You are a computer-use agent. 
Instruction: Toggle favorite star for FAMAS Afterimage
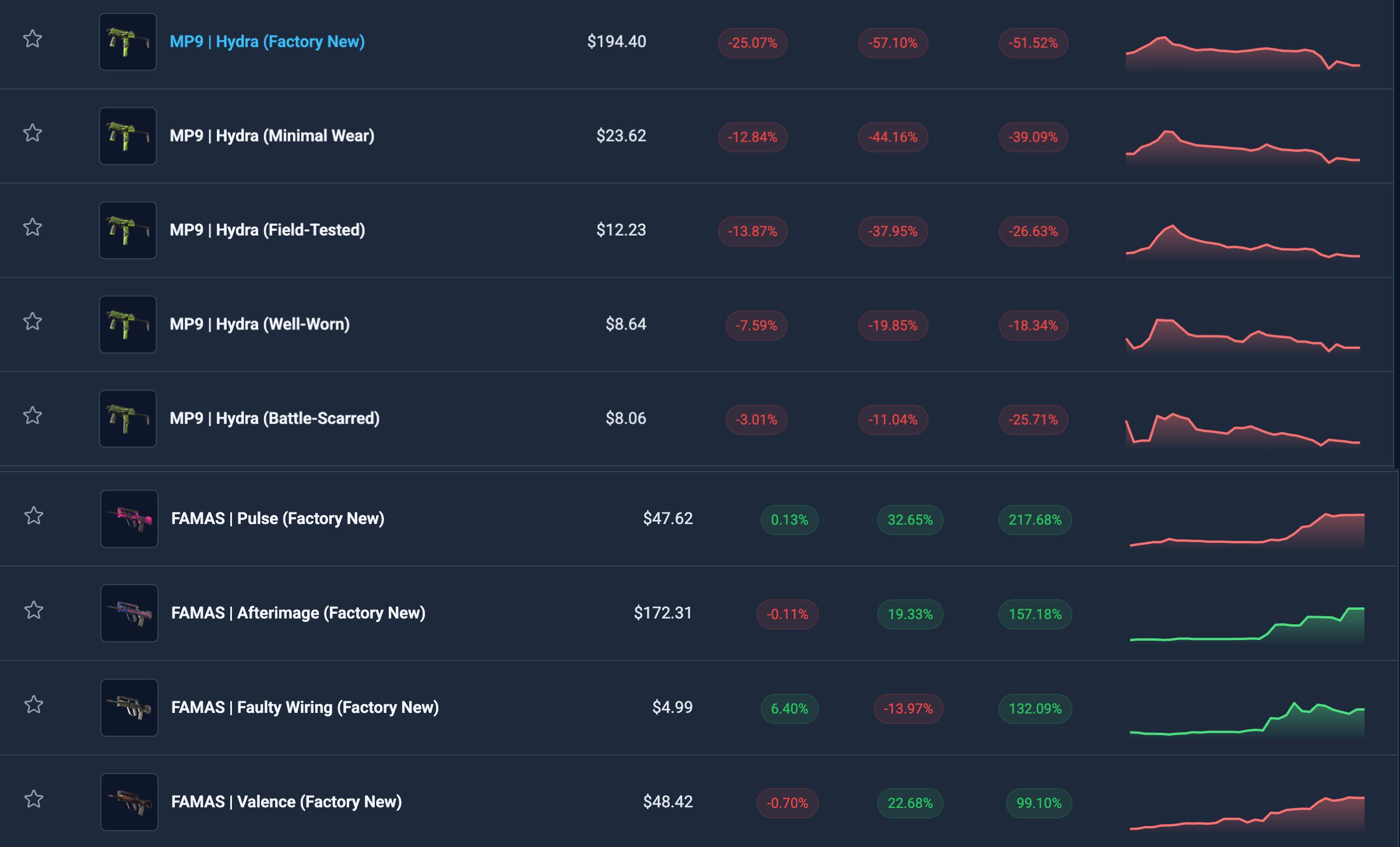click(34, 610)
